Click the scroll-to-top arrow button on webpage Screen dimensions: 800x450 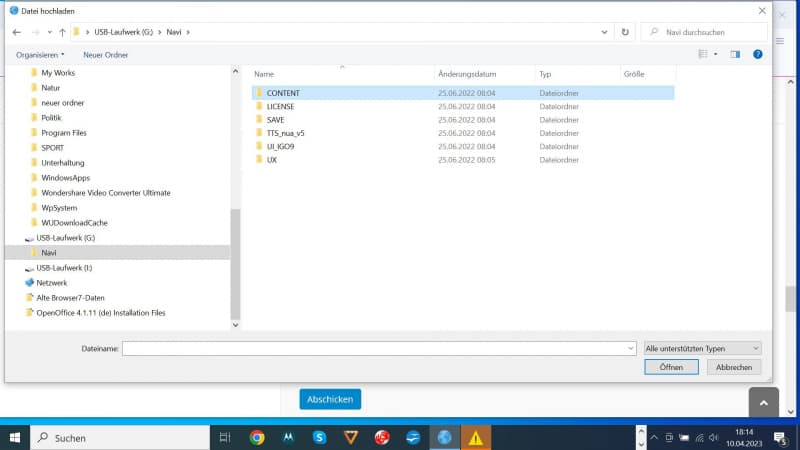[764, 403]
